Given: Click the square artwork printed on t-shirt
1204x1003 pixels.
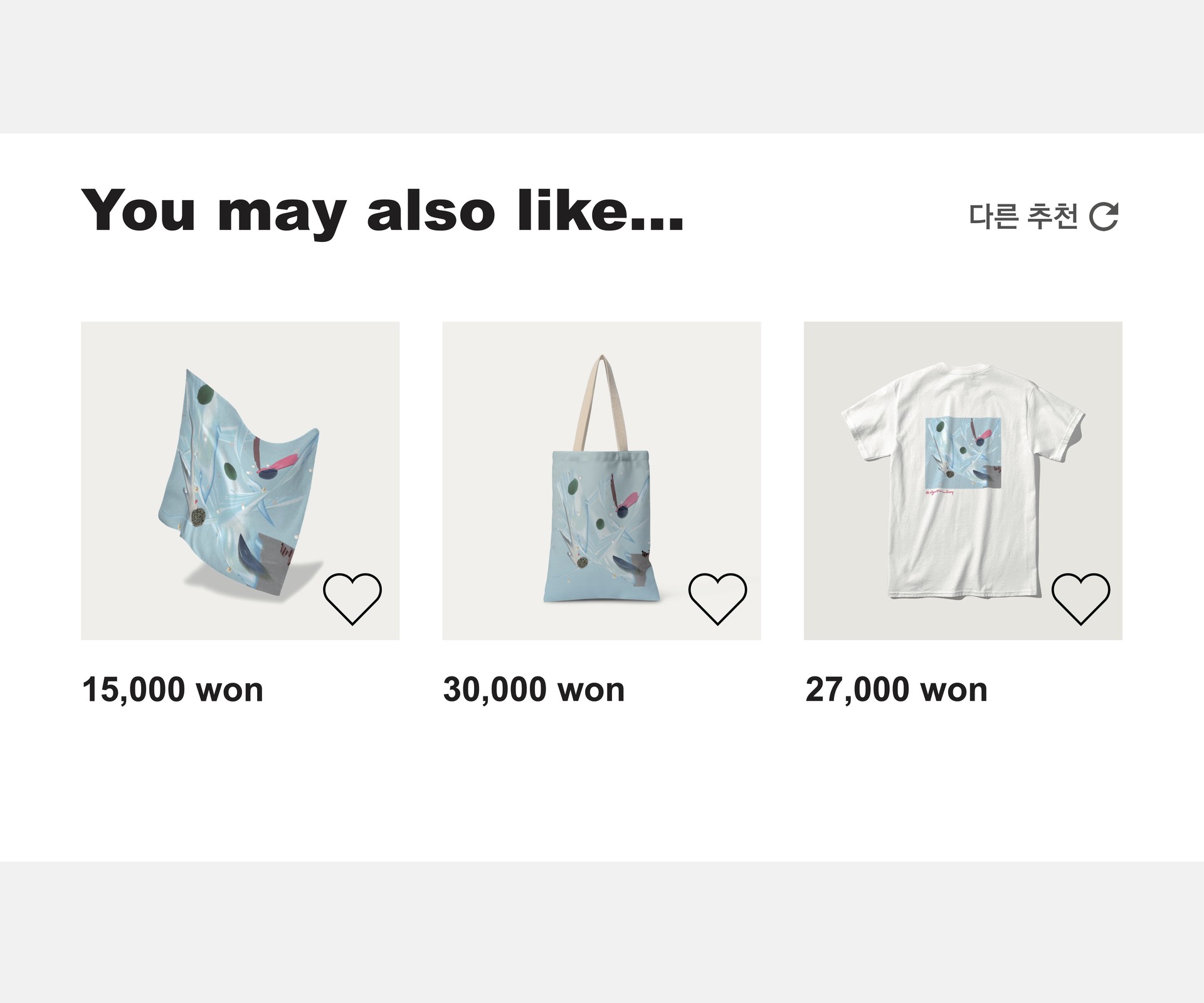Looking at the screenshot, I should 963,453.
